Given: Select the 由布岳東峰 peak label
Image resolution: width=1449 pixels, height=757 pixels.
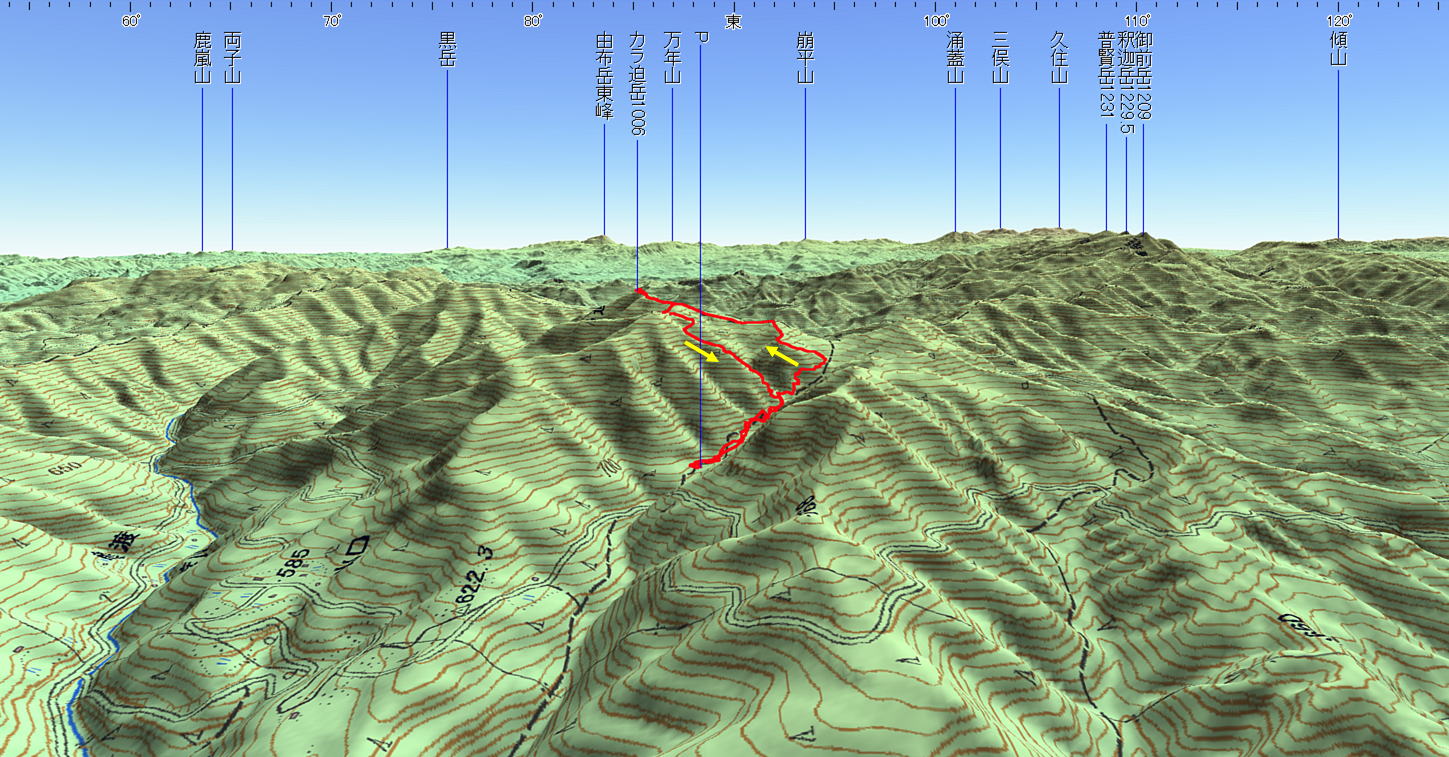Looking at the screenshot, I should [604, 75].
